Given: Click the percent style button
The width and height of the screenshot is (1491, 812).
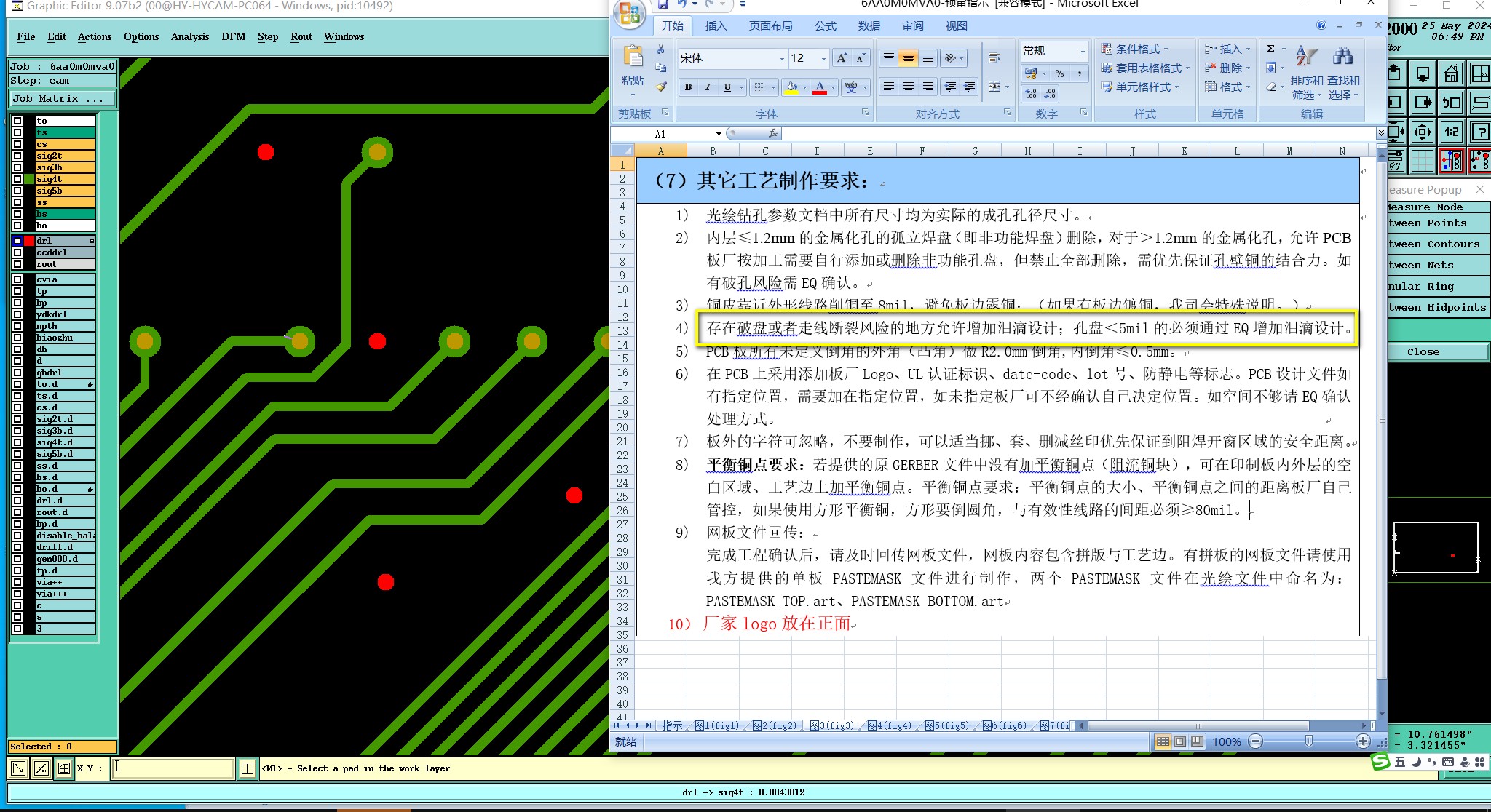Looking at the screenshot, I should [1059, 73].
